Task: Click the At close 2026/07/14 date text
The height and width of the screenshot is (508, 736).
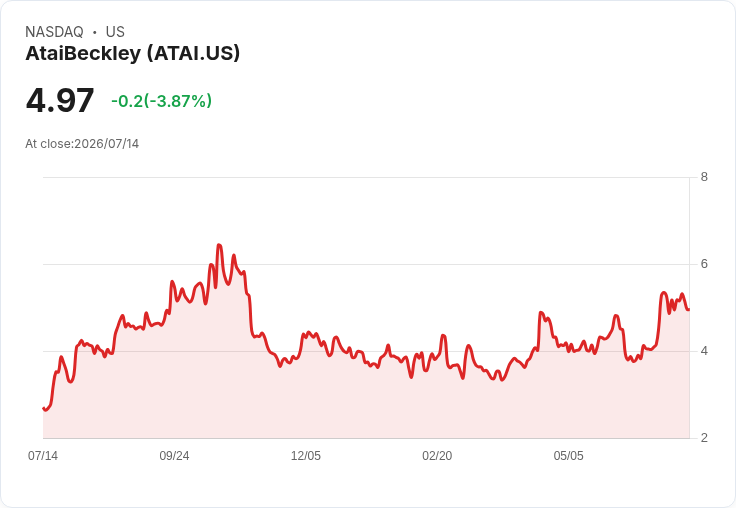Action: 82,144
